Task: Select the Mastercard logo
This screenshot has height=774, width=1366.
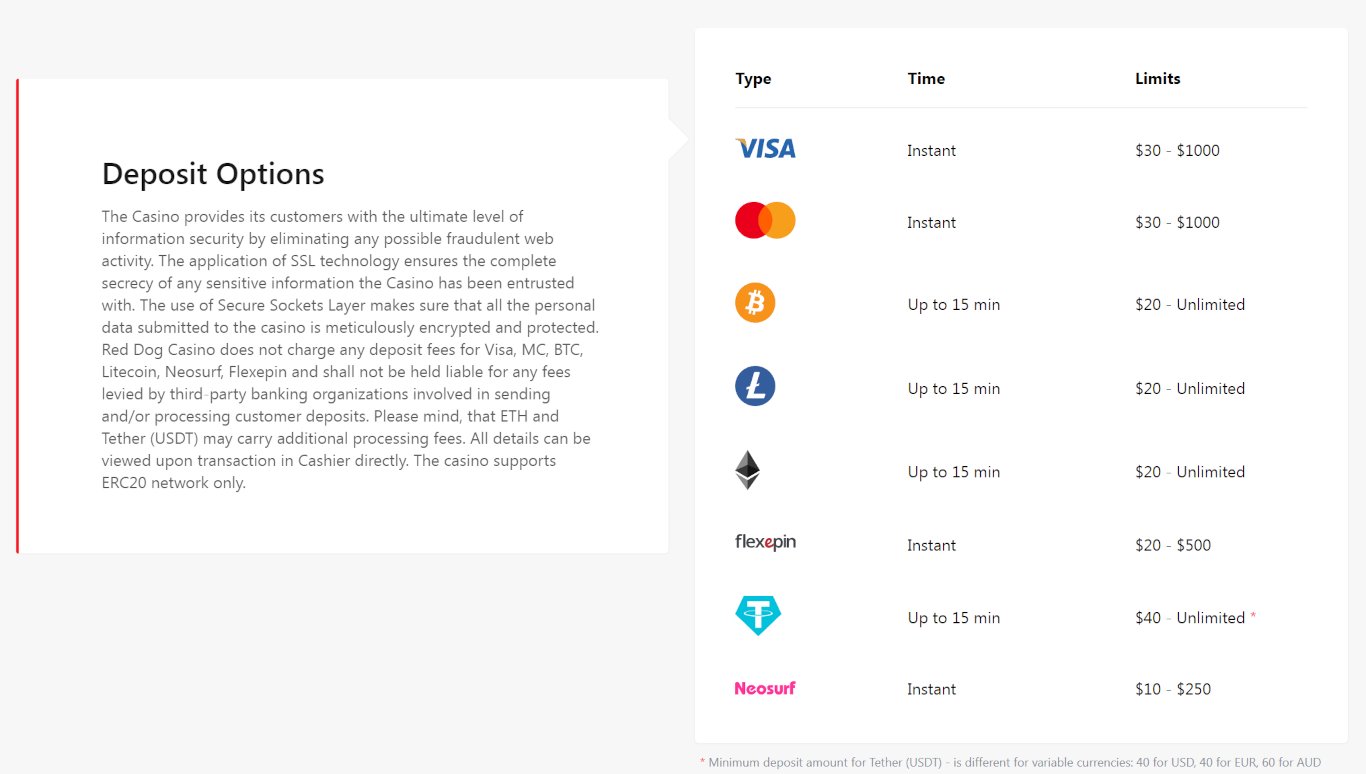Action: (x=765, y=220)
